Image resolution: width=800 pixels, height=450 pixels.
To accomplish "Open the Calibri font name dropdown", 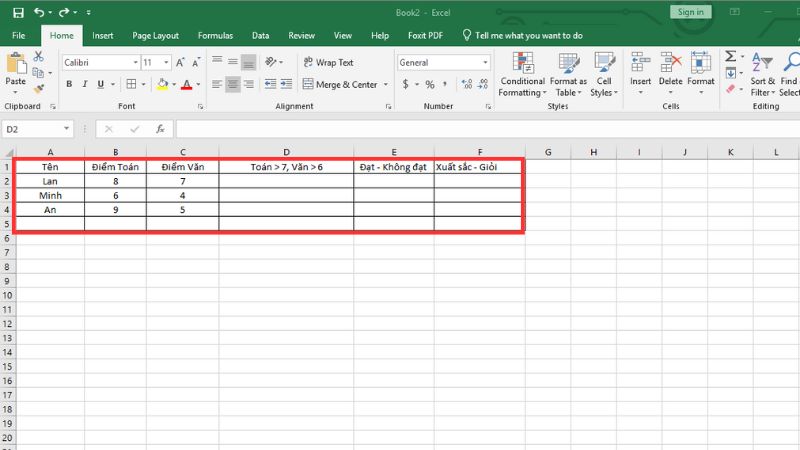I will pyautogui.click(x=134, y=62).
